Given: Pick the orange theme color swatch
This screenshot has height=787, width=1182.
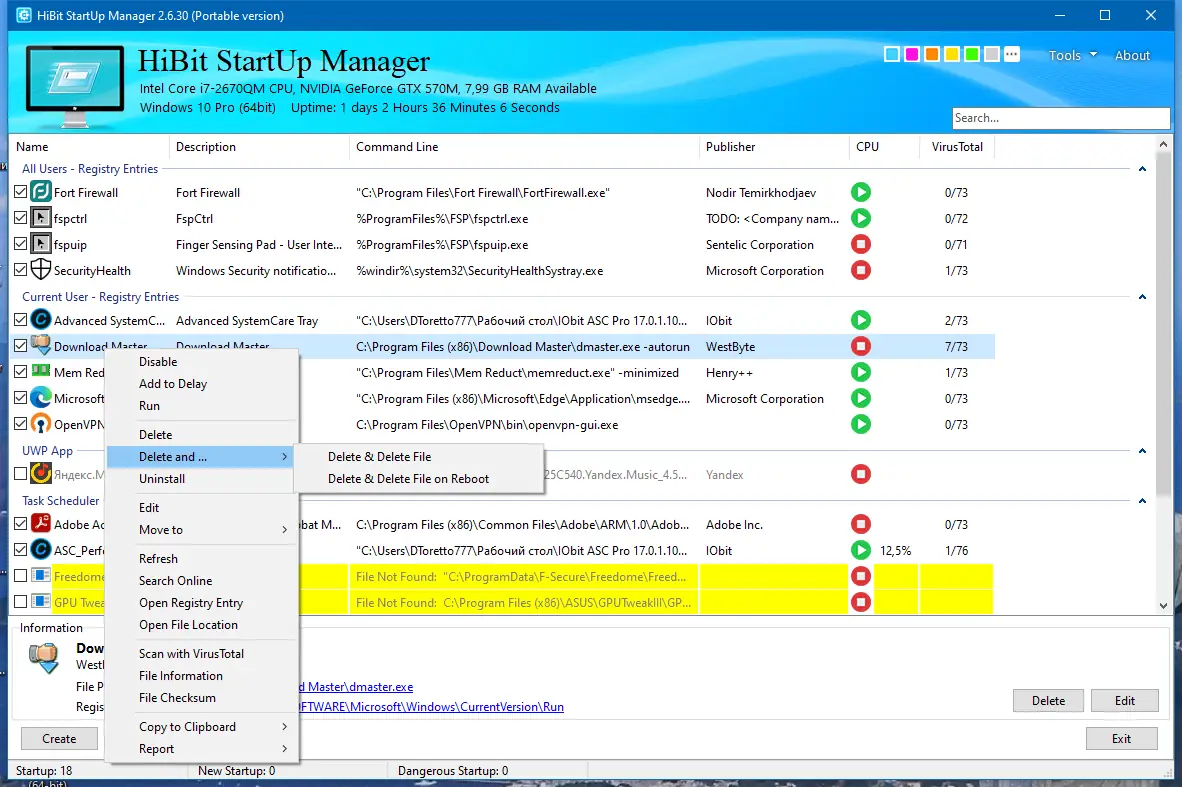Looking at the screenshot, I should click(932, 54).
